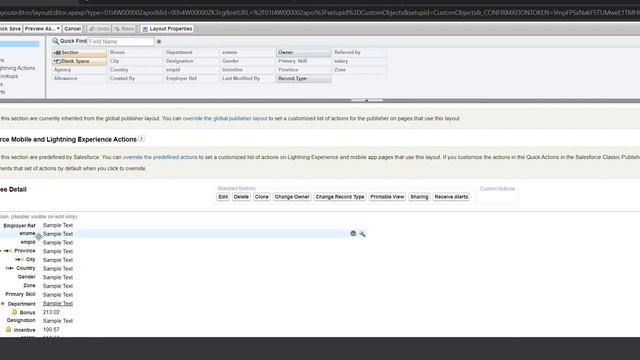
Task: Select the Record Type palette item
Action: pos(304,78)
